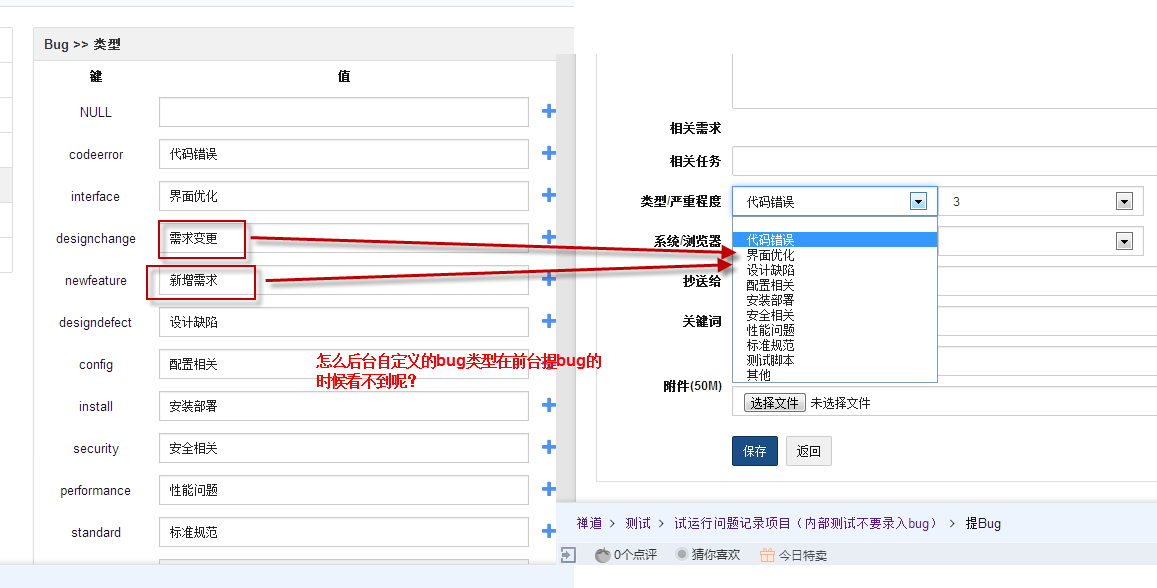Add a row after the install entry
This screenshot has height=588, width=1157.
pyautogui.click(x=548, y=405)
